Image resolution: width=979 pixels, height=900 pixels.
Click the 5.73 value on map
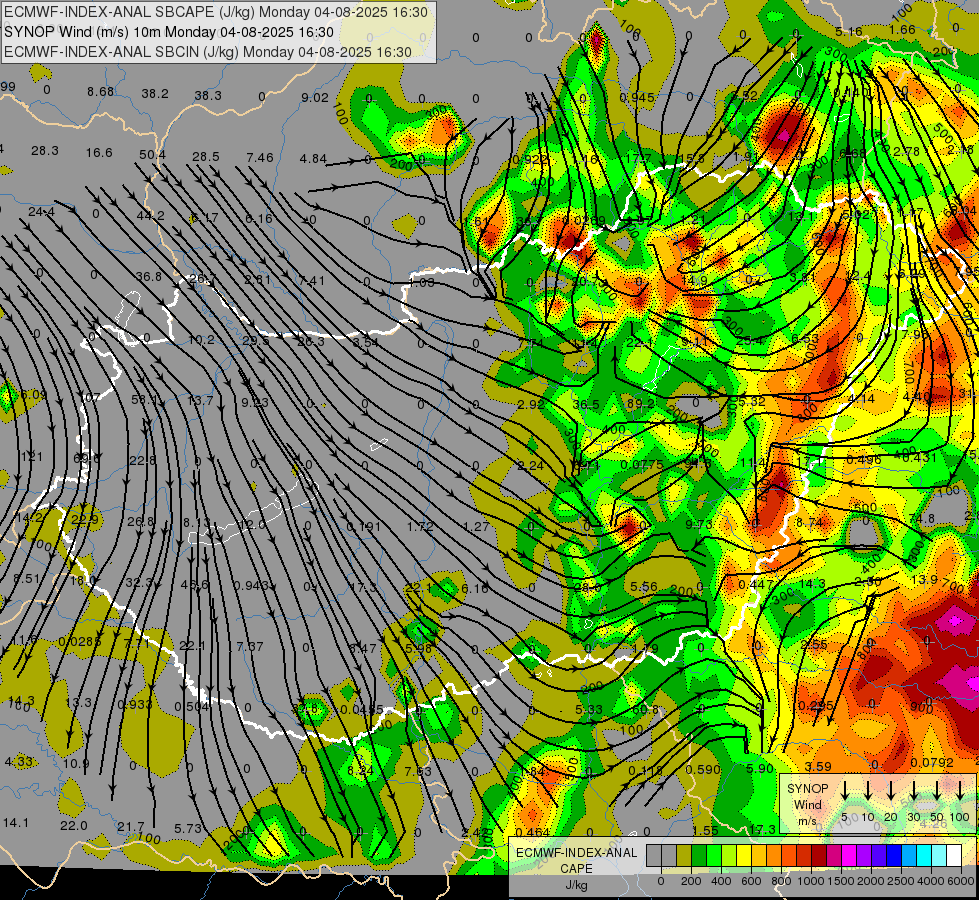(x=188, y=828)
